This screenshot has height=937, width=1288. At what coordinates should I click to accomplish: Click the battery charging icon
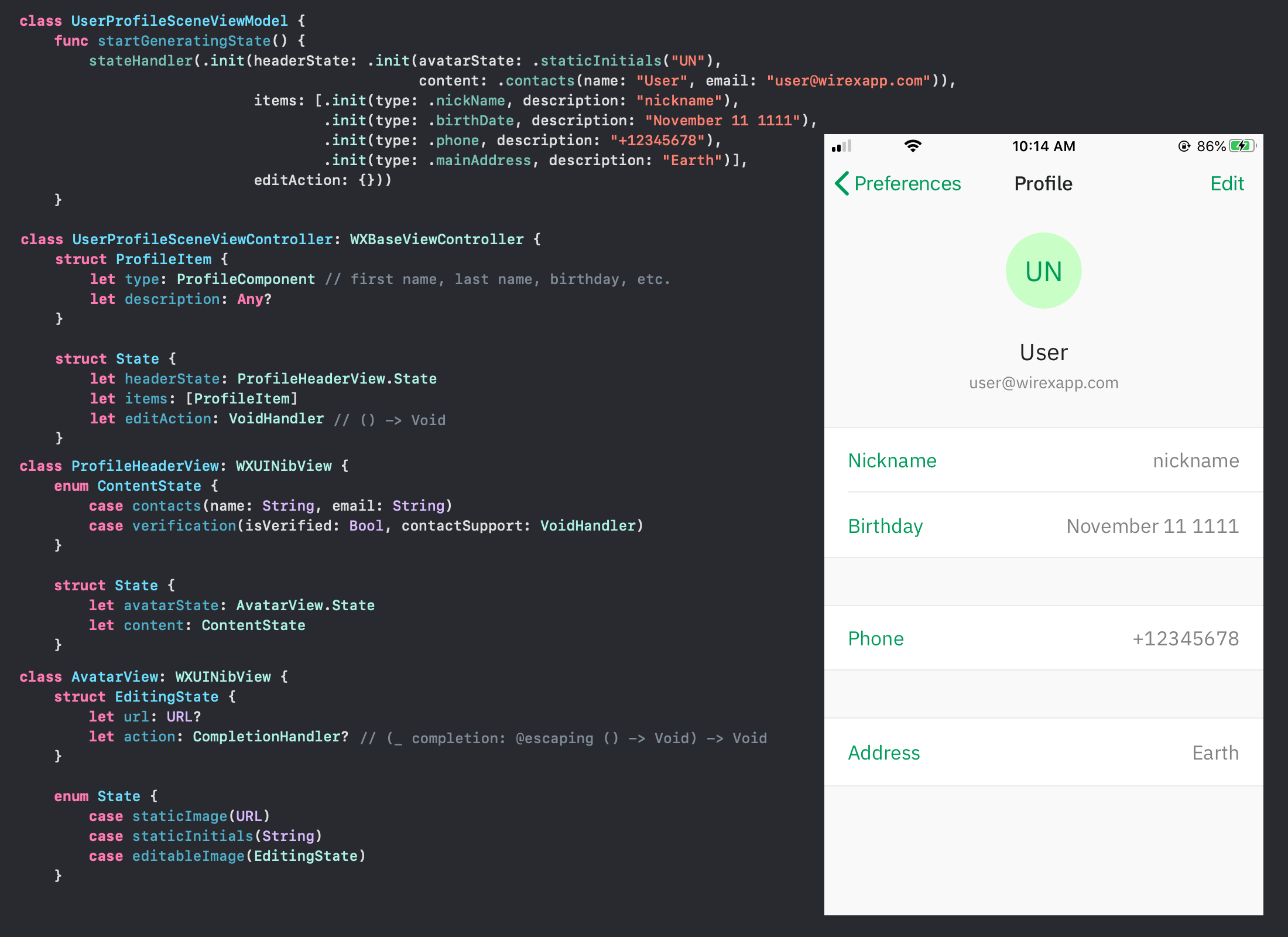(1242, 146)
